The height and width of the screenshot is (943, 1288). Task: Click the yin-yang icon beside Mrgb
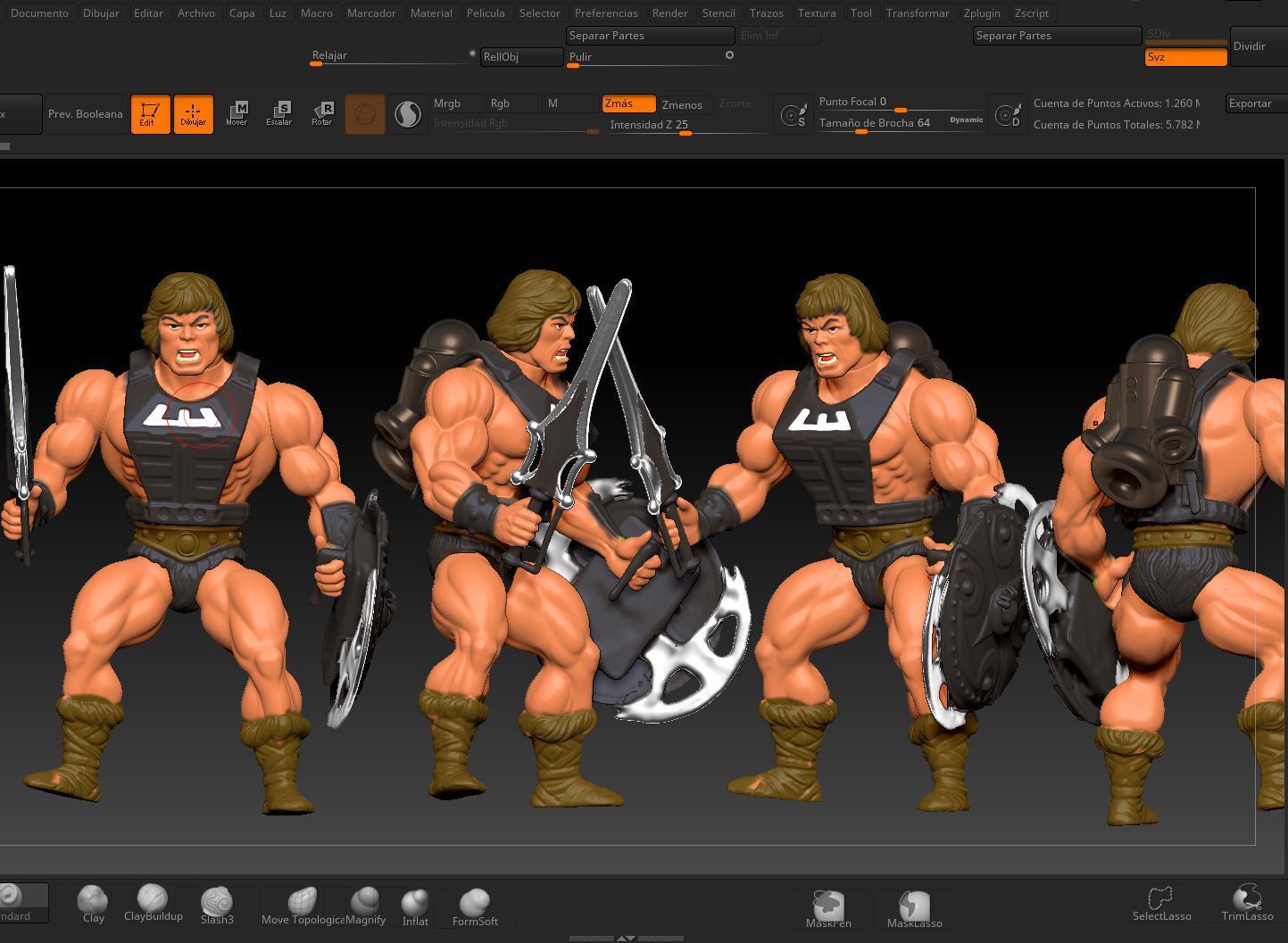[x=408, y=114]
